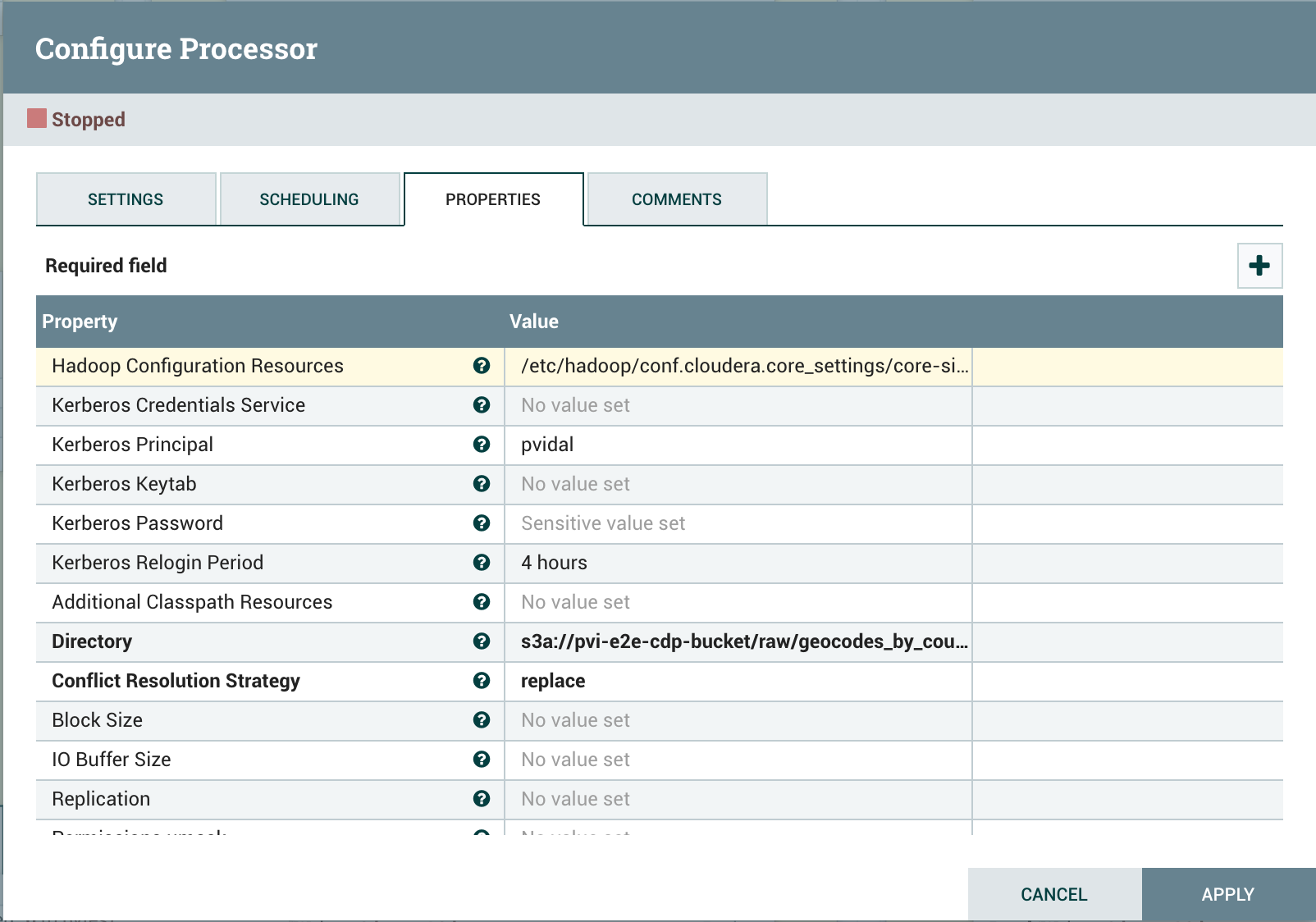
Task: Click the help icon for Kerberos Keytab
Action: click(x=481, y=484)
